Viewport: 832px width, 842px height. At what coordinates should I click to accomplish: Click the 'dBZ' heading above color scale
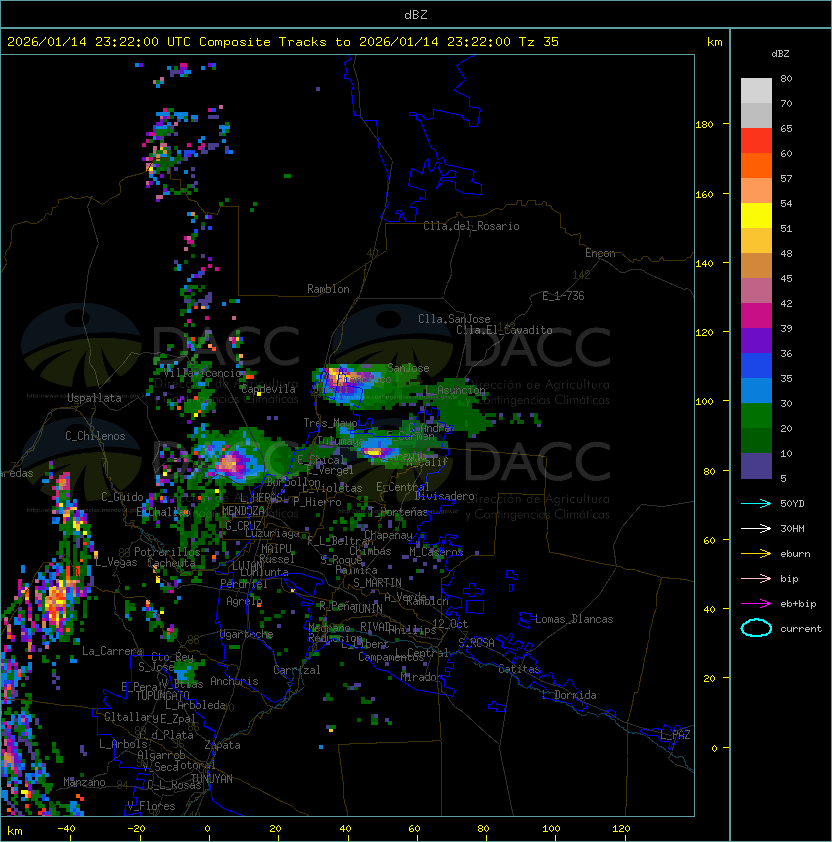(x=780, y=54)
